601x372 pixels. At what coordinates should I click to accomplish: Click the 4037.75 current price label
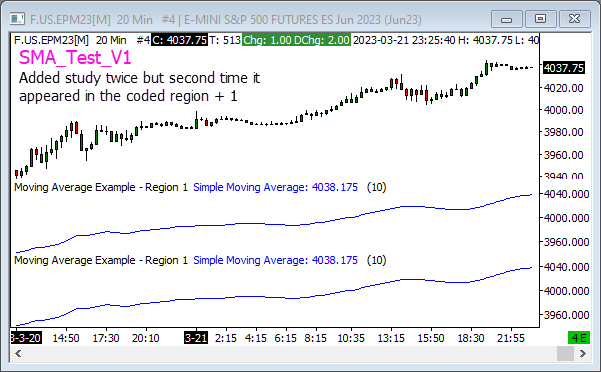click(x=563, y=68)
